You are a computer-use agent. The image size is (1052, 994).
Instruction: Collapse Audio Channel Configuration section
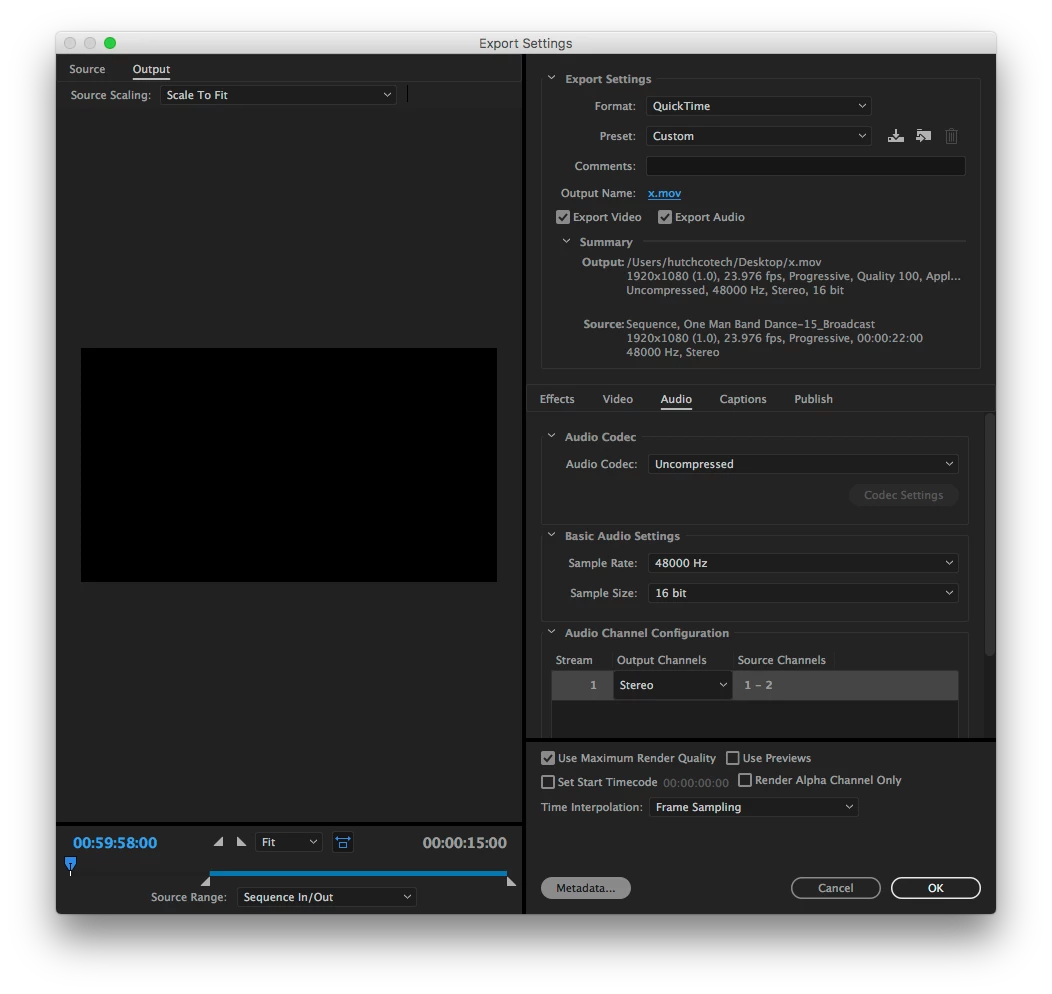(551, 632)
